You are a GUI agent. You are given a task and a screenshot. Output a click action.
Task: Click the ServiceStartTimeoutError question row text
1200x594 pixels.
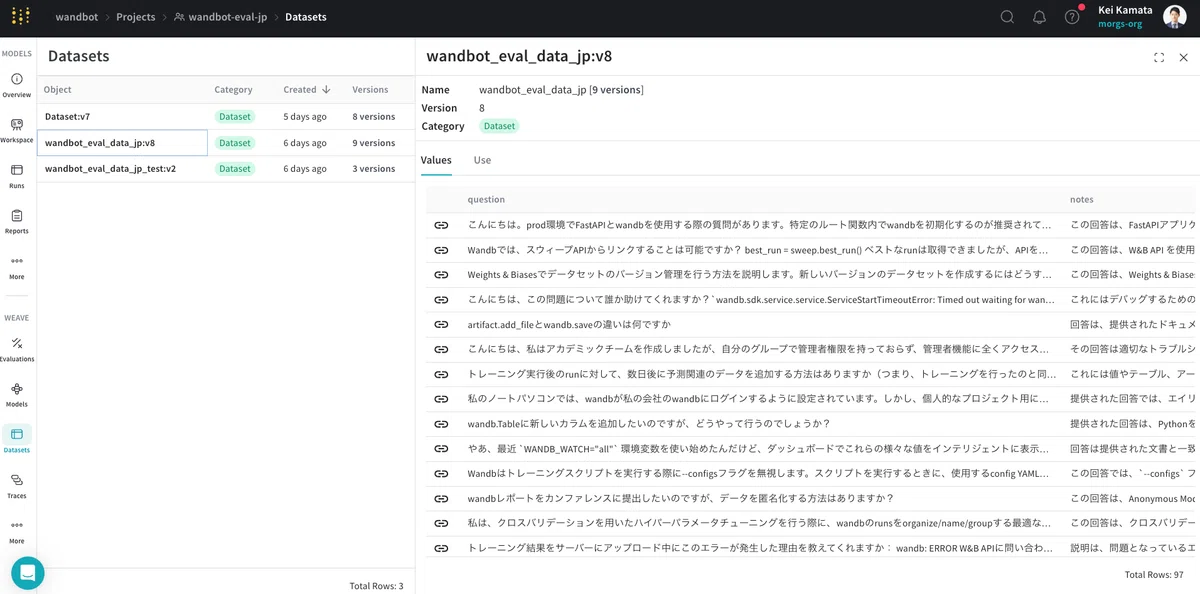point(760,299)
